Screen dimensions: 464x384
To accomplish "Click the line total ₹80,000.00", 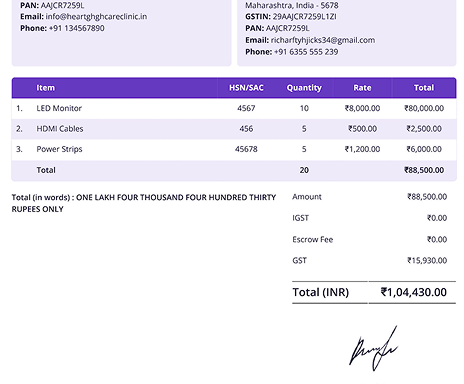I will 424,108.
